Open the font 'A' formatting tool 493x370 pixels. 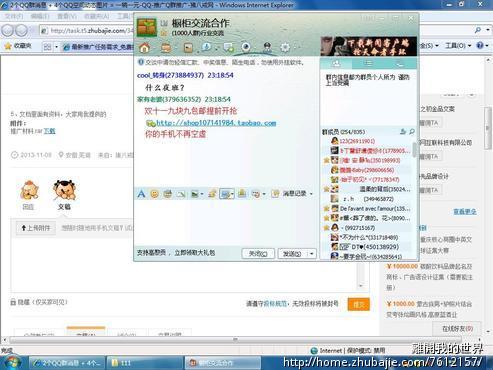coord(141,193)
